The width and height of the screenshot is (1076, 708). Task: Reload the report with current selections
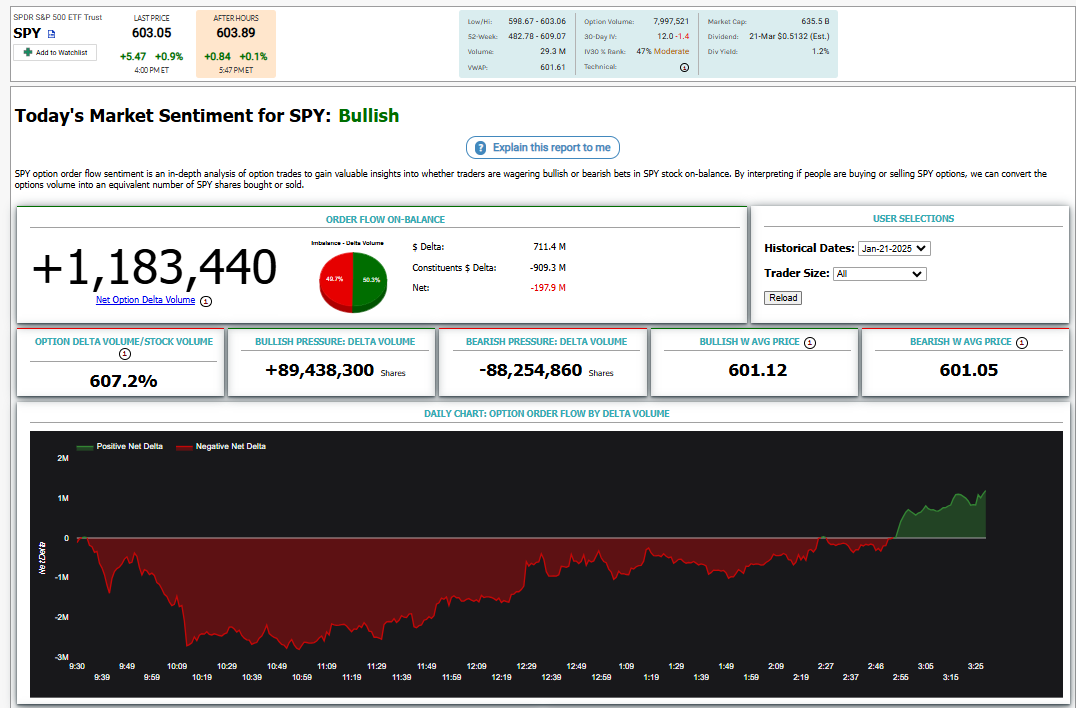pos(783,298)
